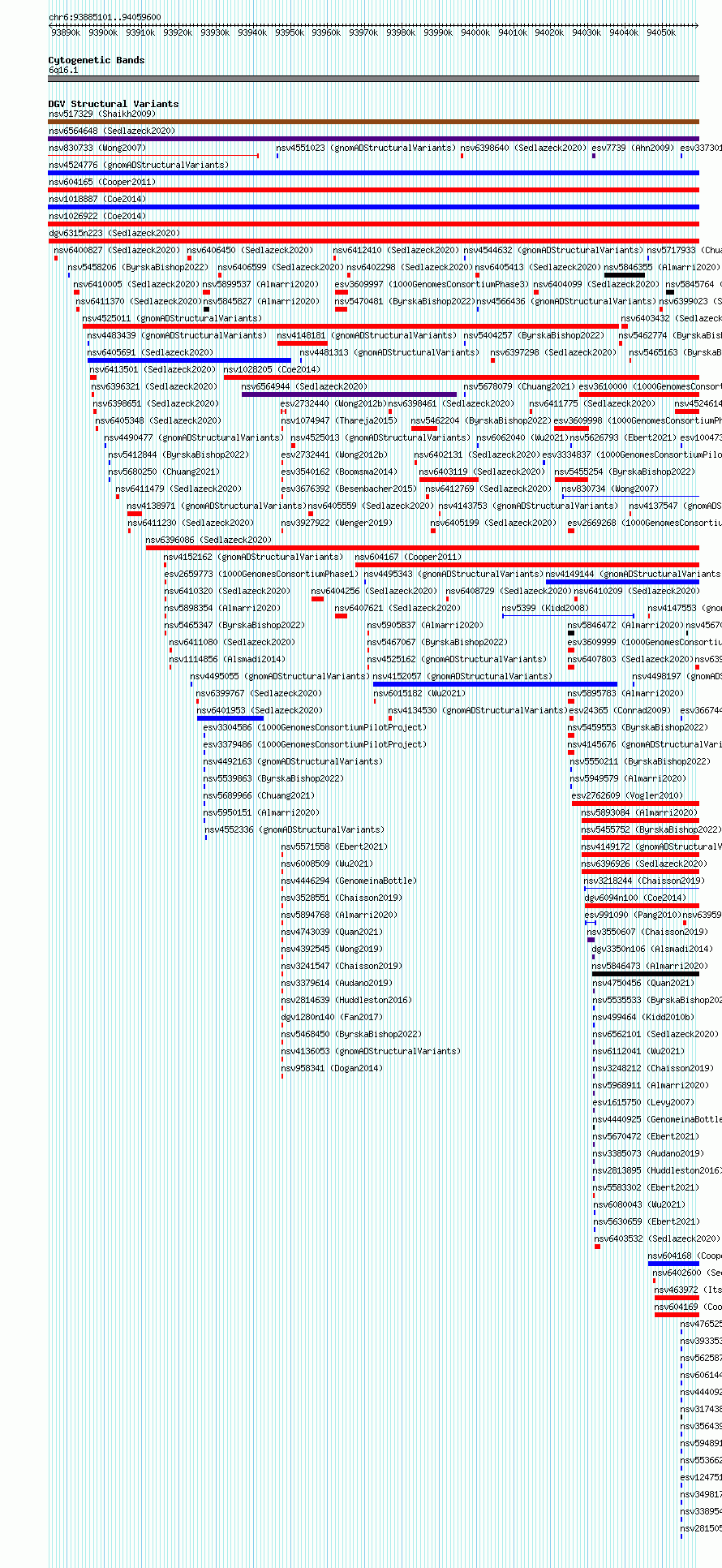Click the black bar under nsv5846473
This screenshot has height=1568, width=722.
click(646, 974)
